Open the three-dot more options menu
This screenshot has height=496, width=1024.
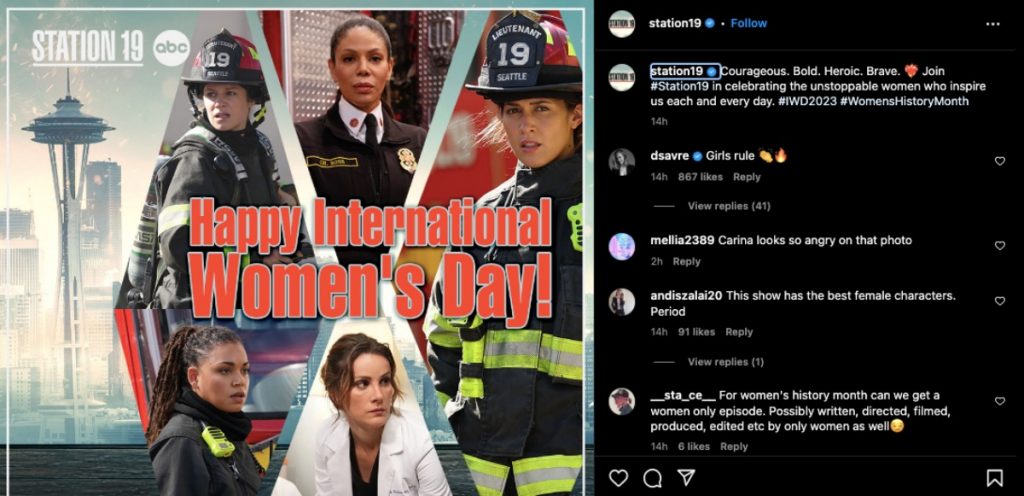click(993, 24)
